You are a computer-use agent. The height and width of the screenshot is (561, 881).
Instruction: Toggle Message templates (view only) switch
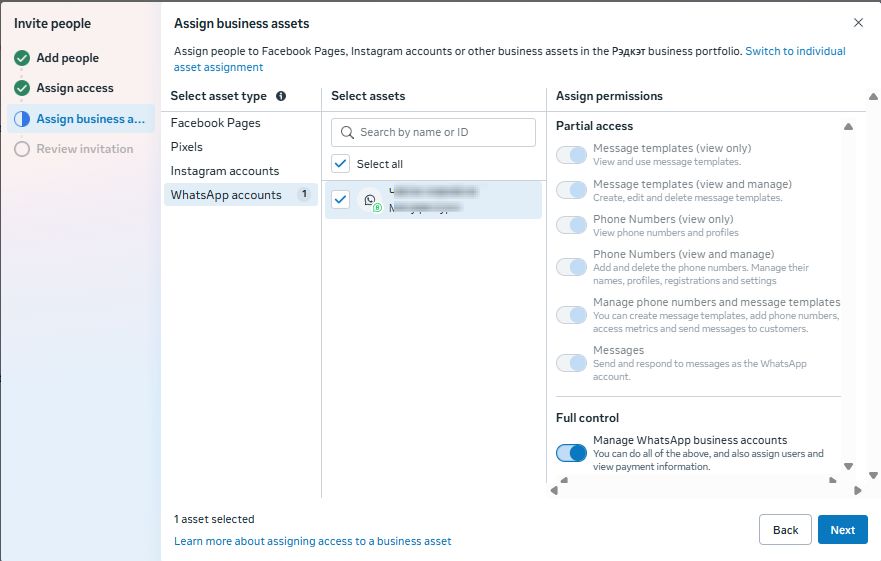point(571,155)
